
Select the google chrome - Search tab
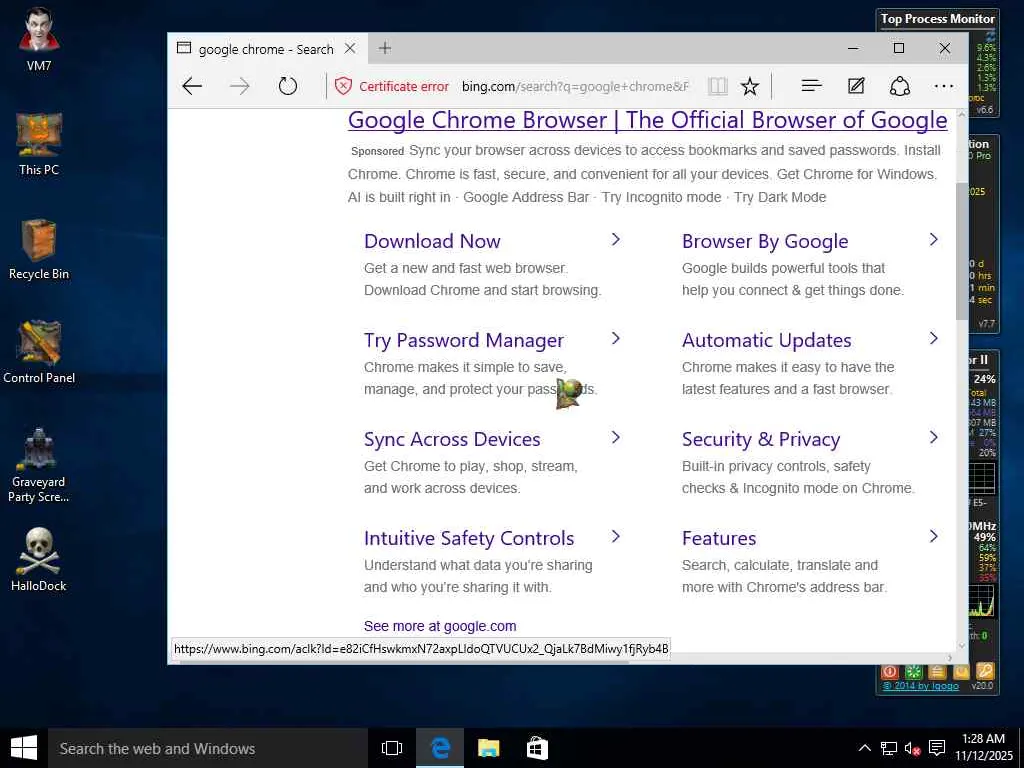(266, 49)
